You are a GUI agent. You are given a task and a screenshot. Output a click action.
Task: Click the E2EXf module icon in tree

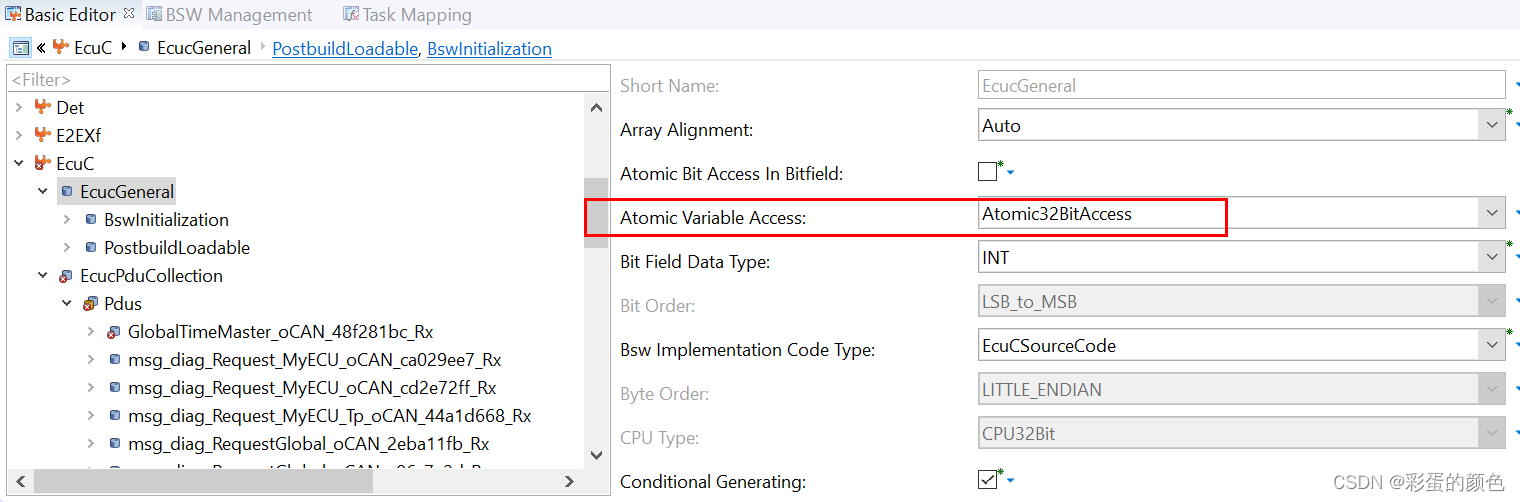click(x=42, y=135)
